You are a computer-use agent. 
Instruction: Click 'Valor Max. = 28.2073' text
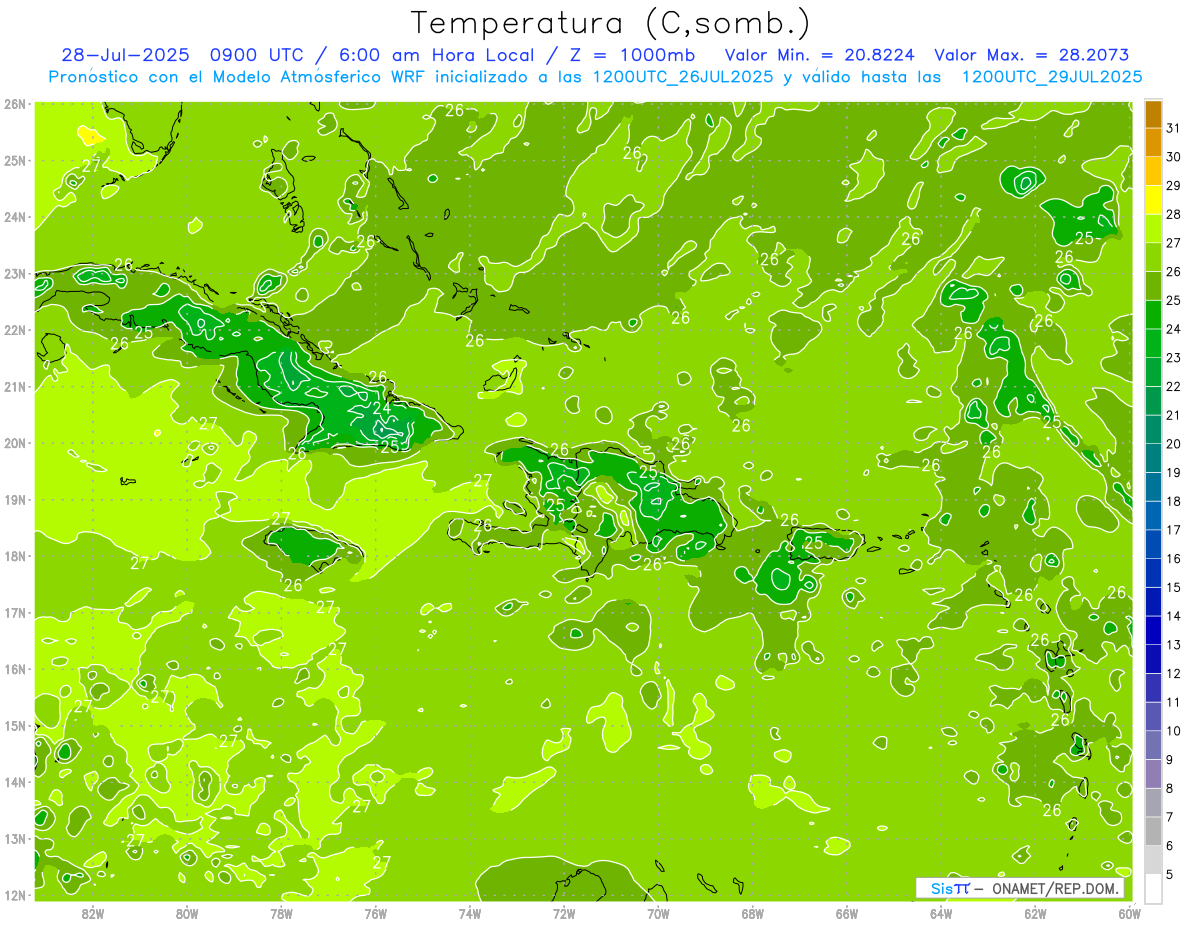(x=1032, y=55)
